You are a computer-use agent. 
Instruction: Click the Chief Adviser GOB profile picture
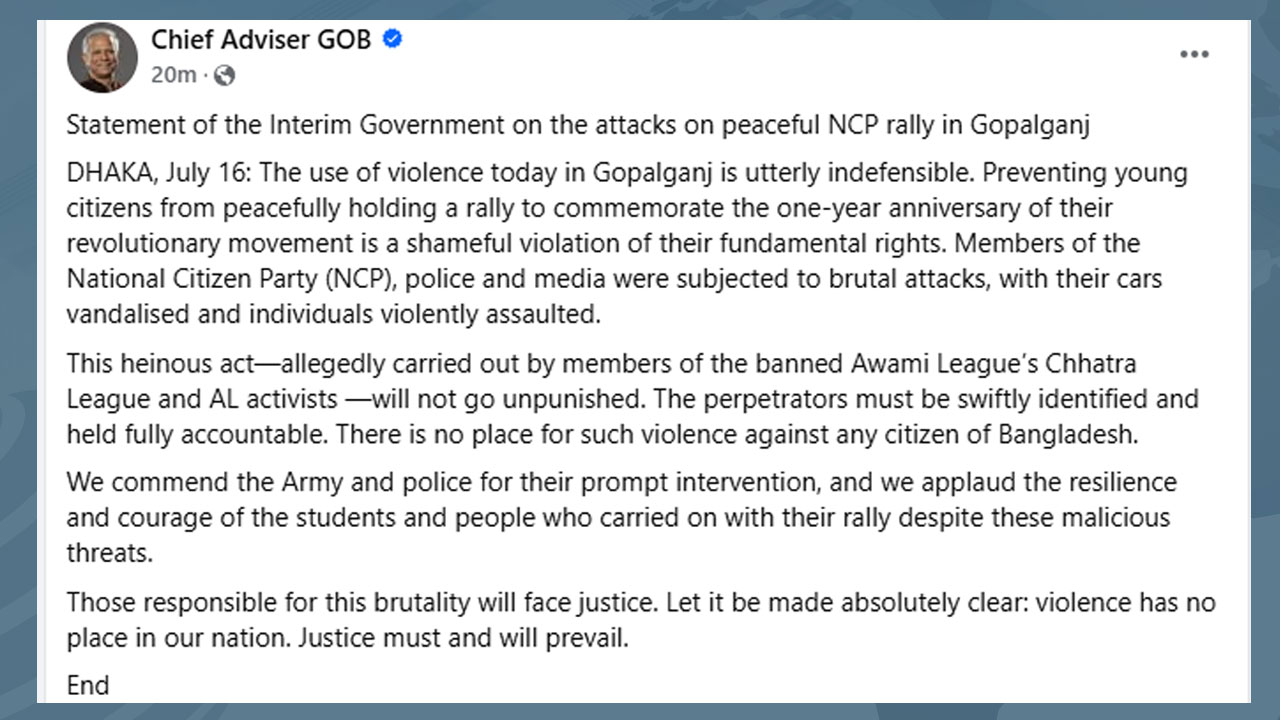(102, 58)
